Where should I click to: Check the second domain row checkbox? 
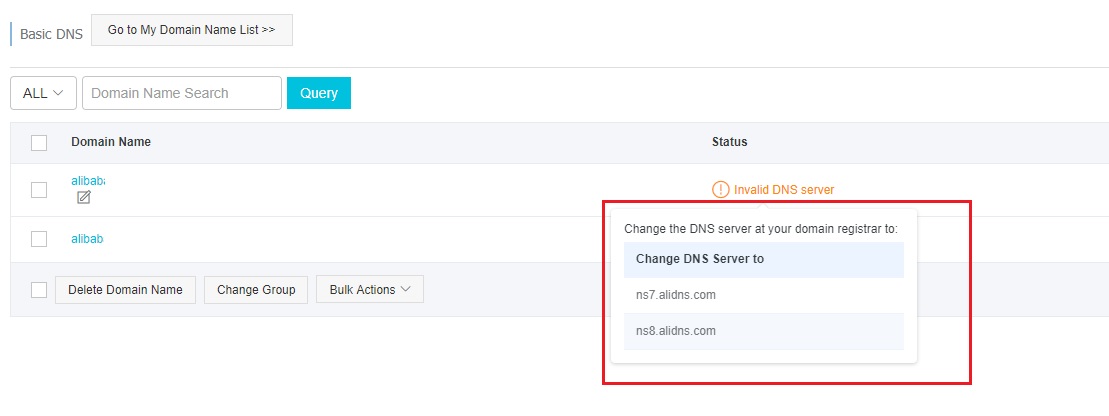[39, 239]
